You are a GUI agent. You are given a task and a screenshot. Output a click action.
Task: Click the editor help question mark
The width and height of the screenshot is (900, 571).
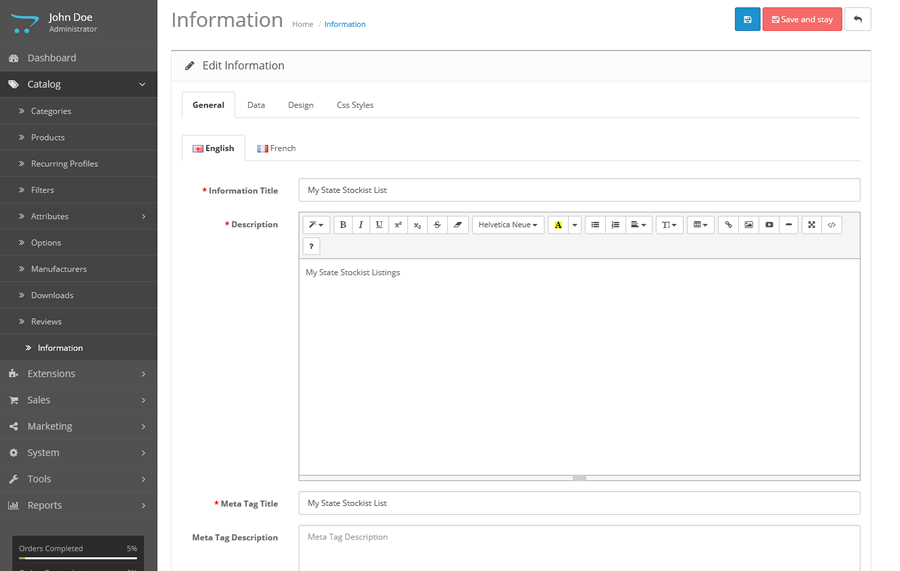coord(311,246)
